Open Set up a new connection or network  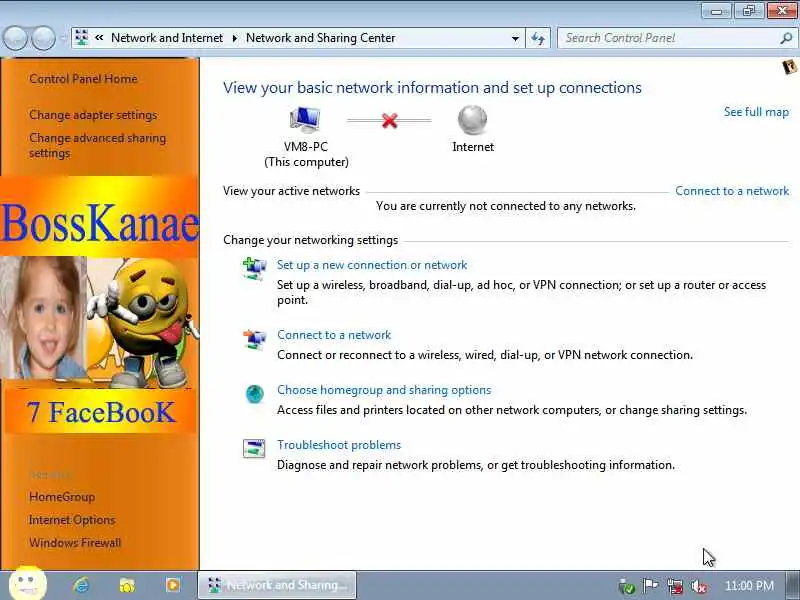[x=372, y=265]
